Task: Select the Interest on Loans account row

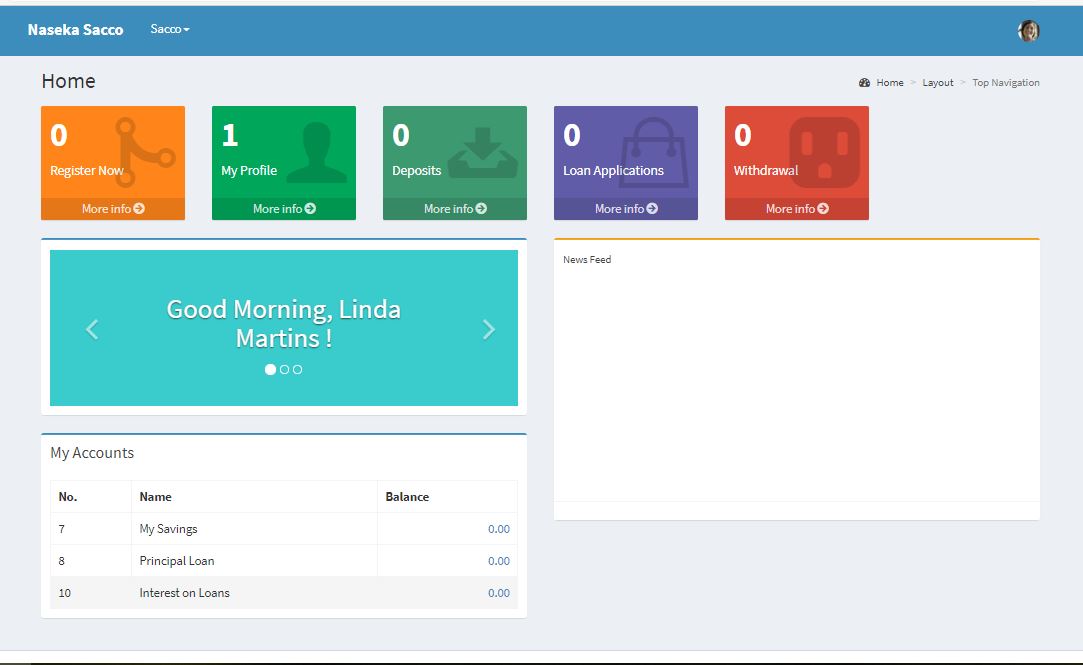Action: [x=184, y=593]
